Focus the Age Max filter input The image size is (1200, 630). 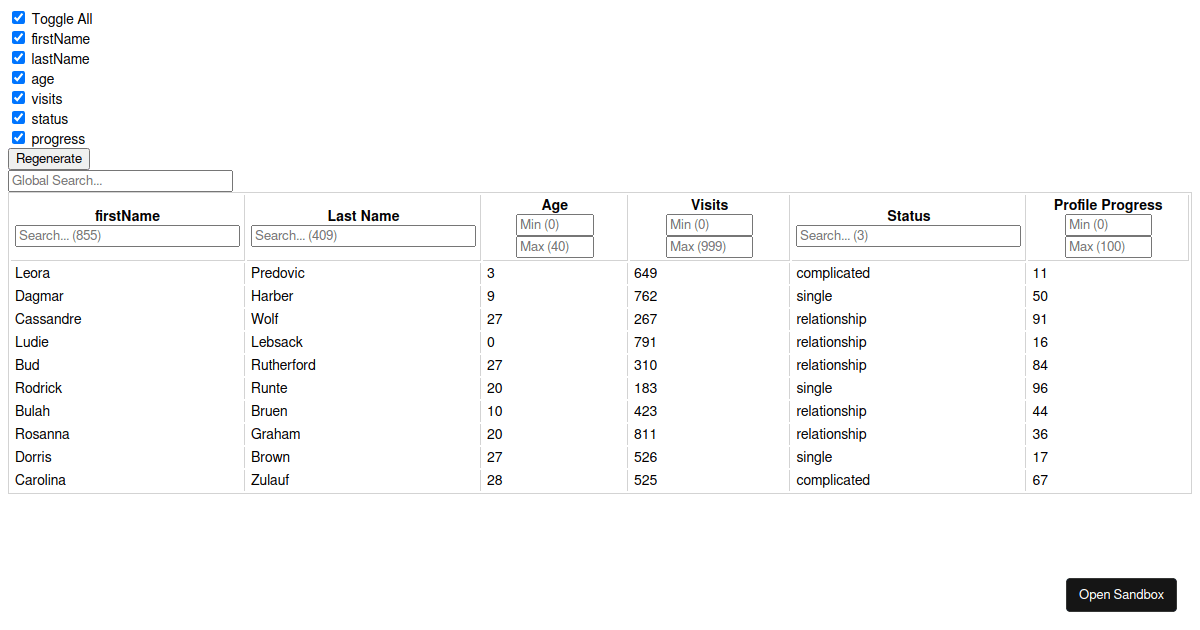(x=555, y=247)
